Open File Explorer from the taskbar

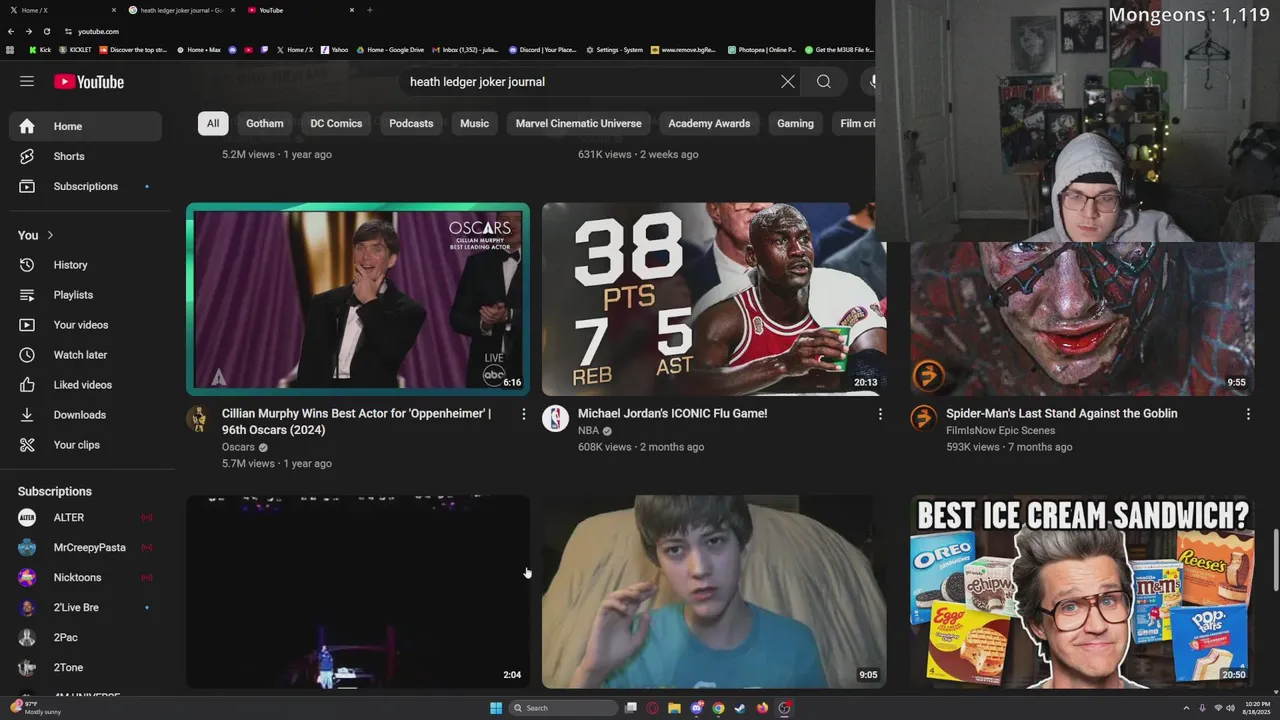[x=674, y=708]
